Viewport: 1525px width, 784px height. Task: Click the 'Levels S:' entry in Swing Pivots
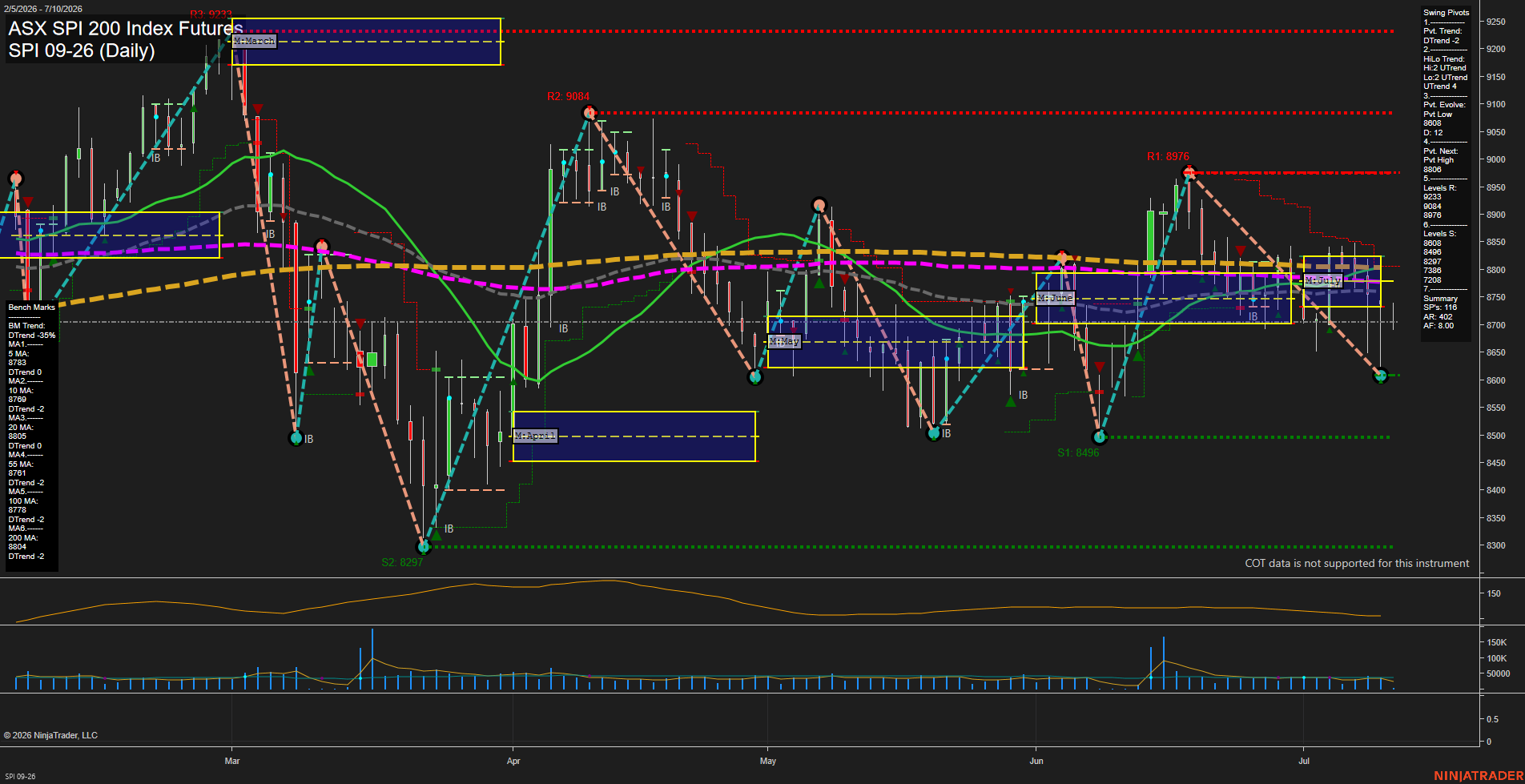click(1440, 234)
